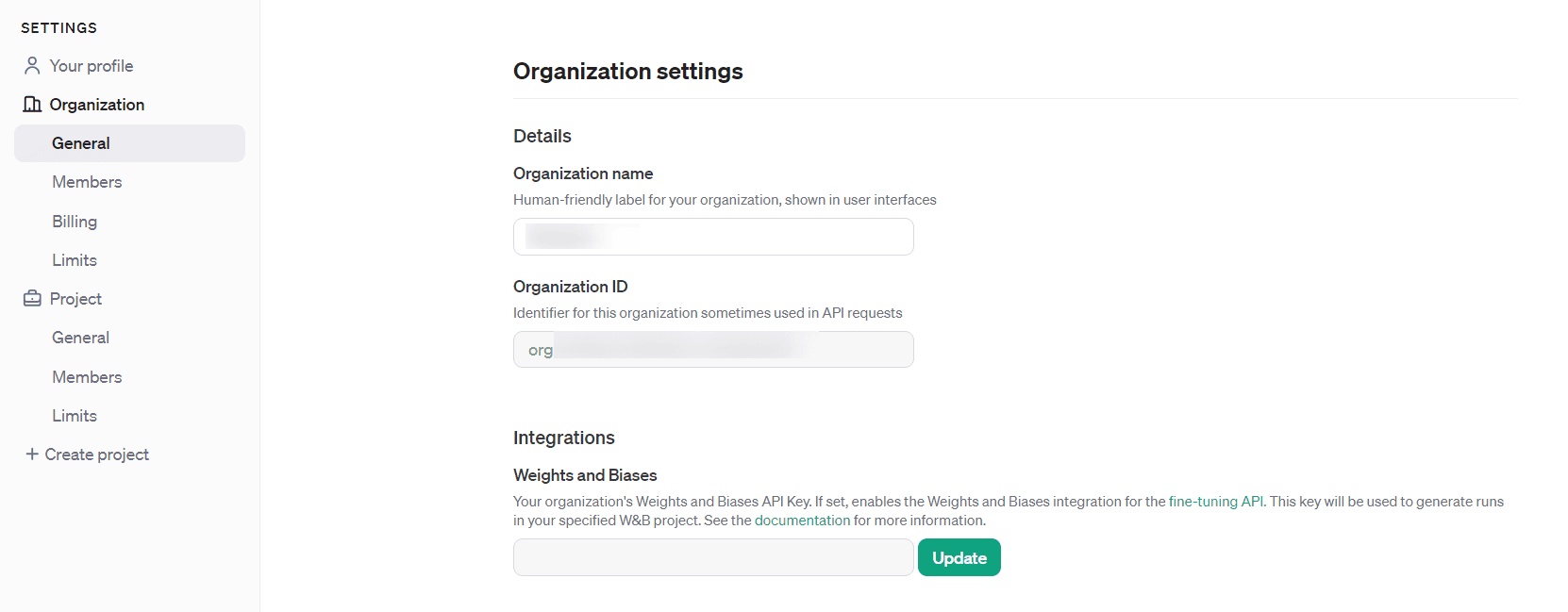Image resolution: width=1568 pixels, height=612 pixels.
Task: Click the Your profile person icon
Action: [x=32, y=65]
